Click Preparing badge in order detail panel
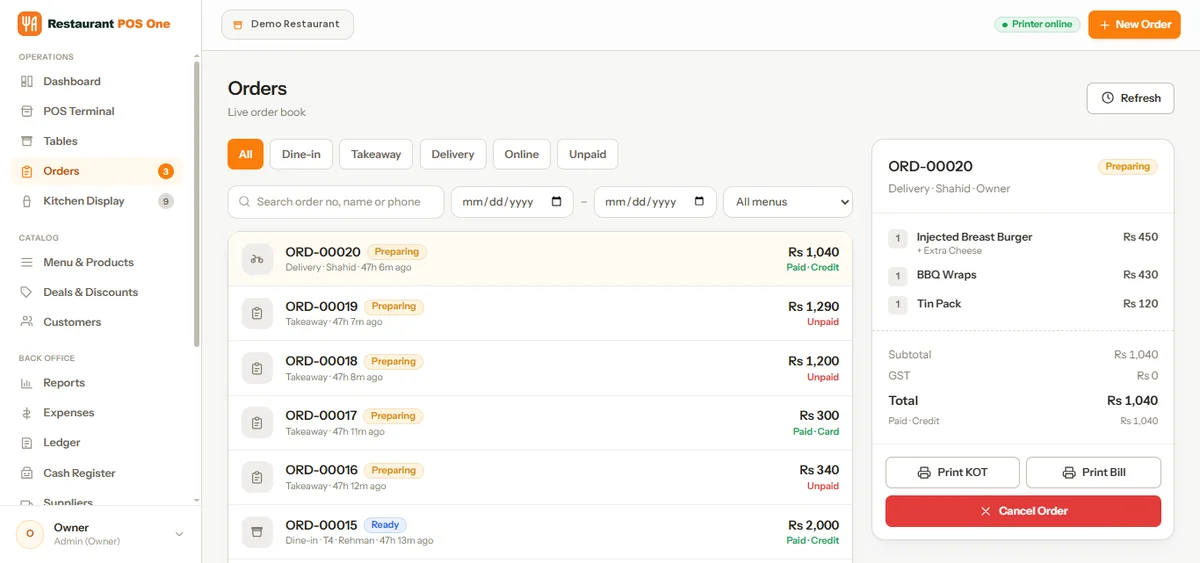Image resolution: width=1200 pixels, height=563 pixels. (1127, 167)
